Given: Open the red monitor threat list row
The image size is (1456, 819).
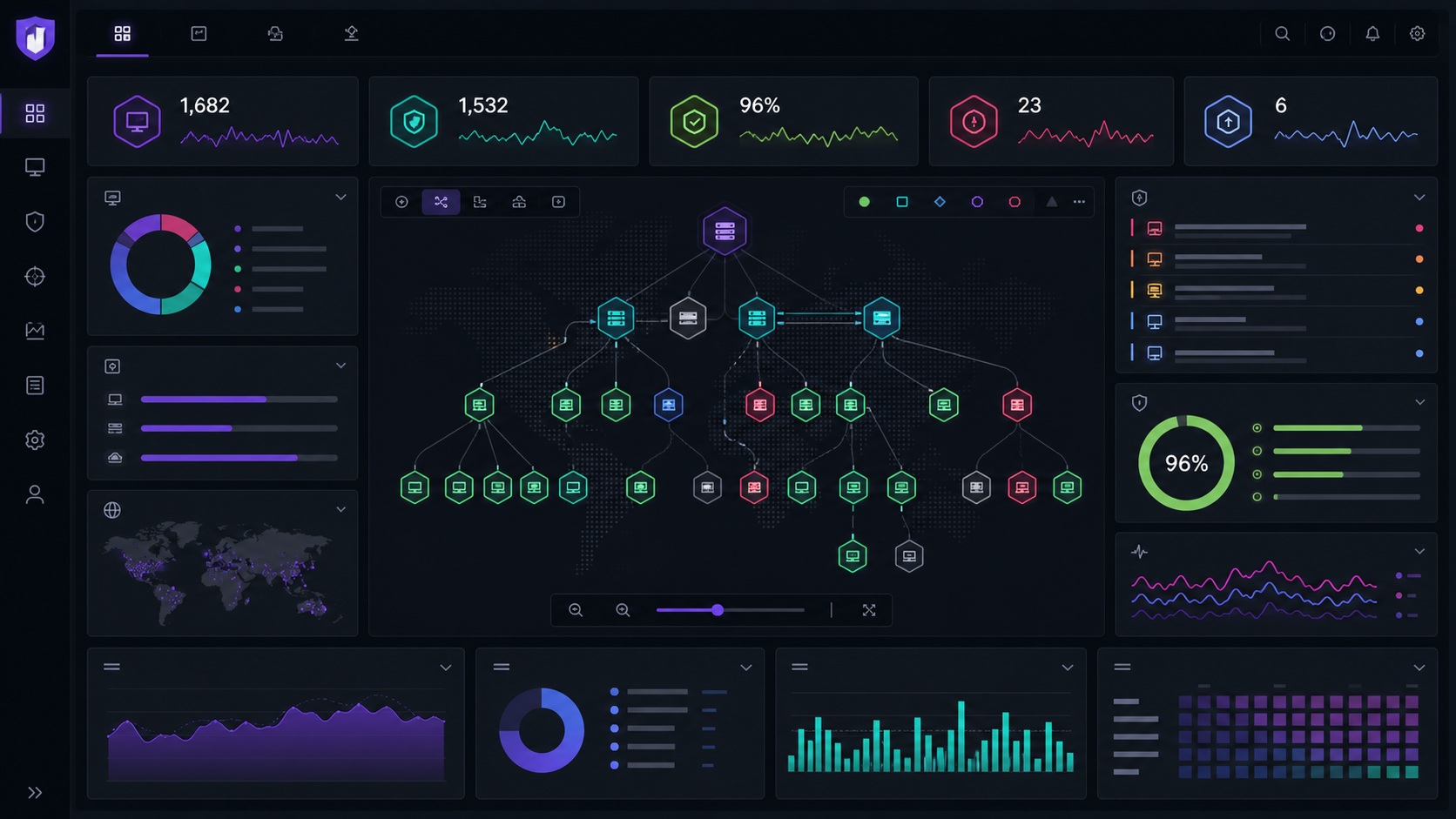Looking at the screenshot, I should pyautogui.click(x=1277, y=229).
